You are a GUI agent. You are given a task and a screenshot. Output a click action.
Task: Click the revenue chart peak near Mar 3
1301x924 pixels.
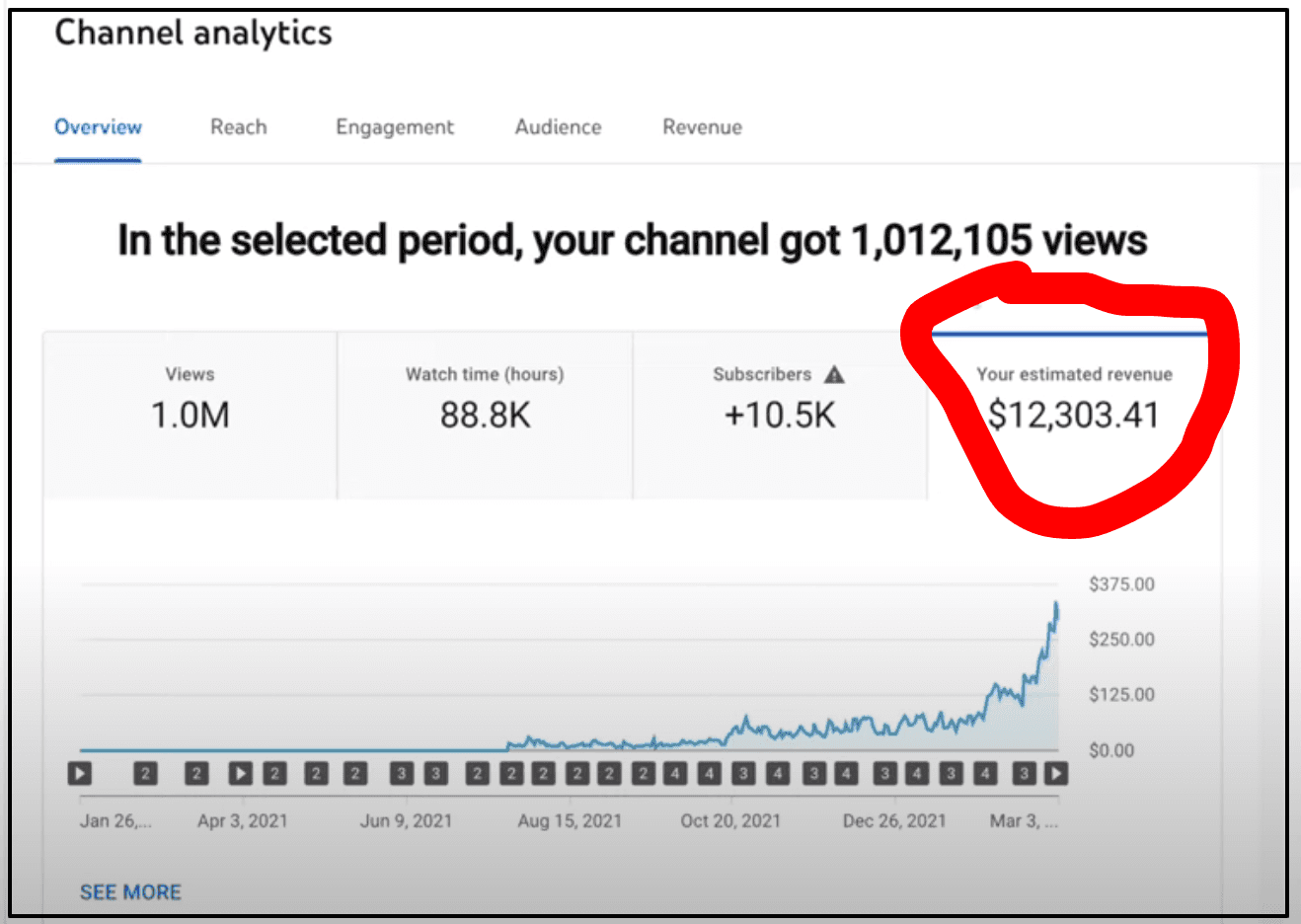coord(1056,604)
